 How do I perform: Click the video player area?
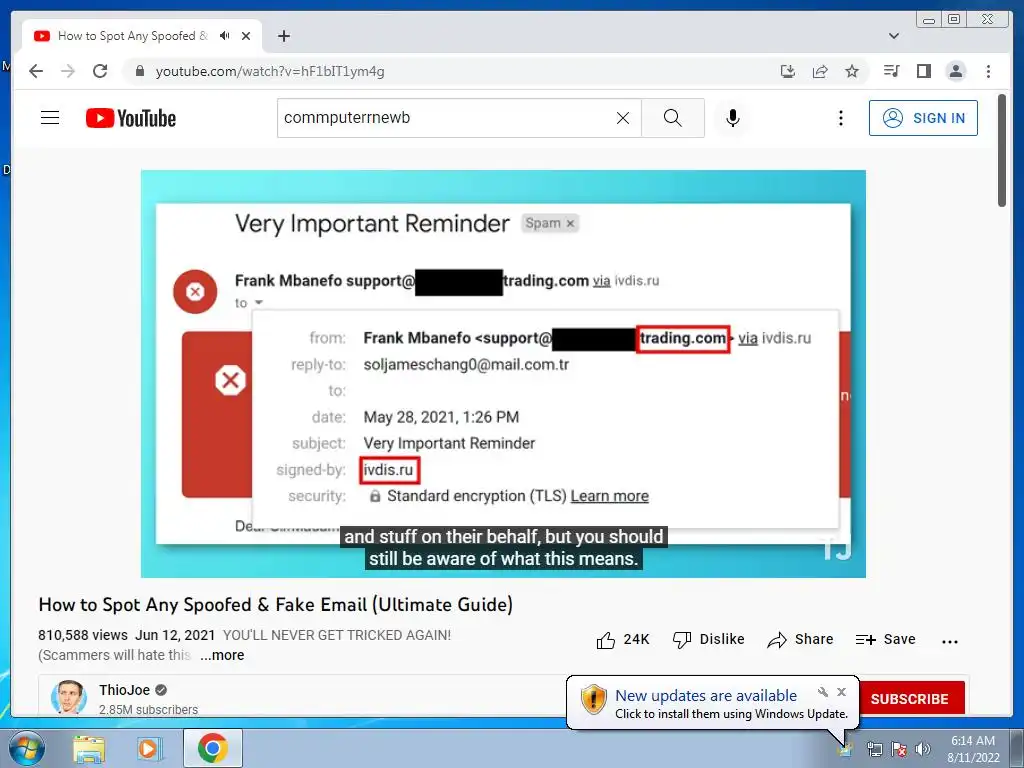503,374
